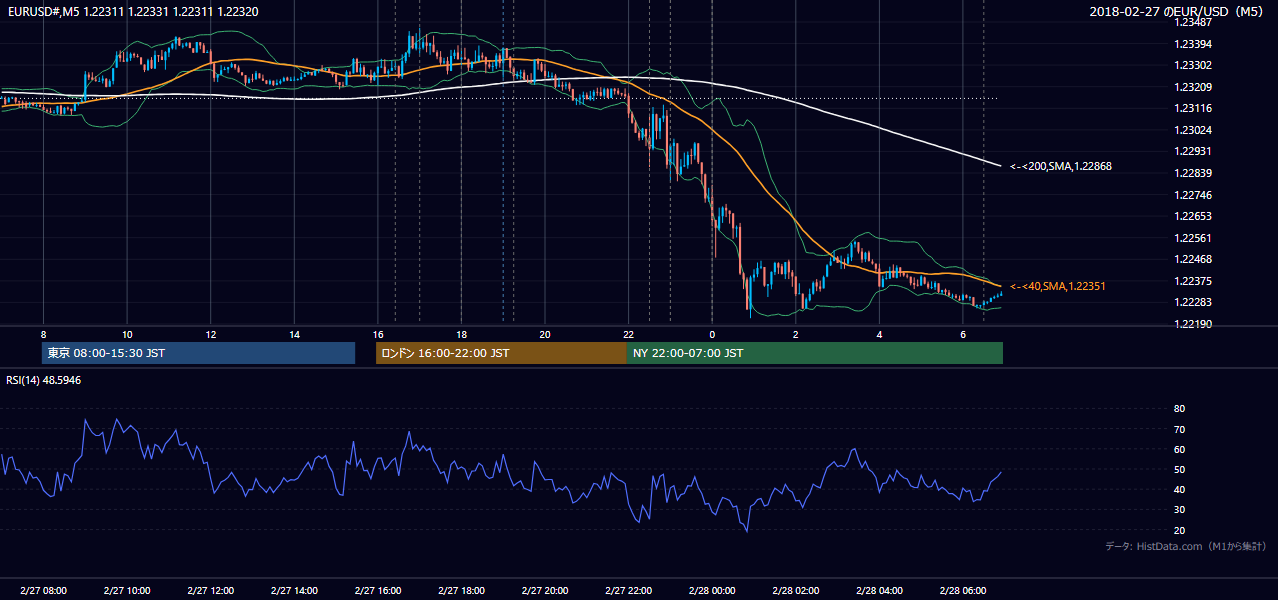Click price axis label 1.22931

(1192, 151)
